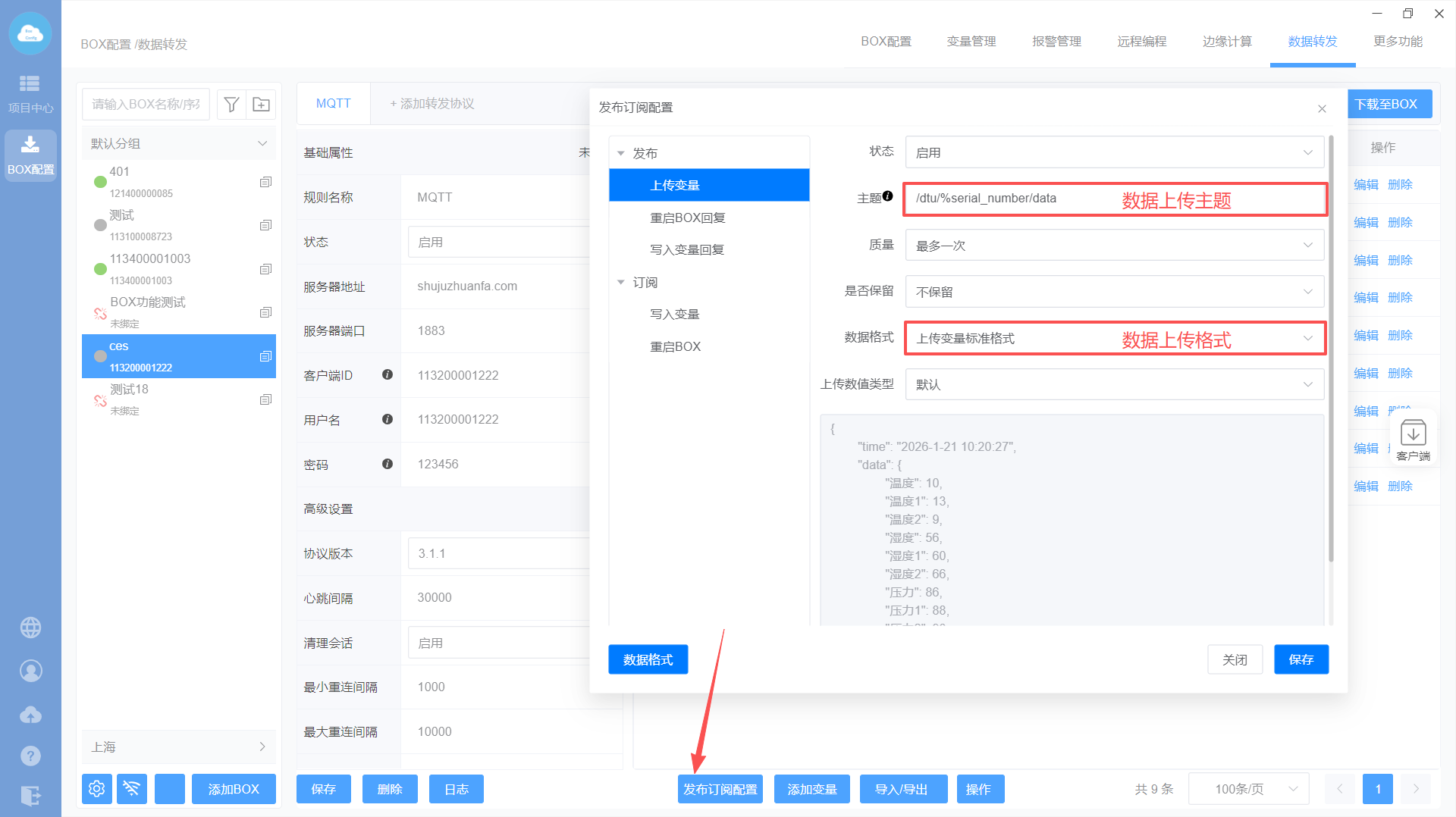The image size is (1456, 817).
Task: Click the cloud upload icon in sidebar
Action: [x=30, y=715]
